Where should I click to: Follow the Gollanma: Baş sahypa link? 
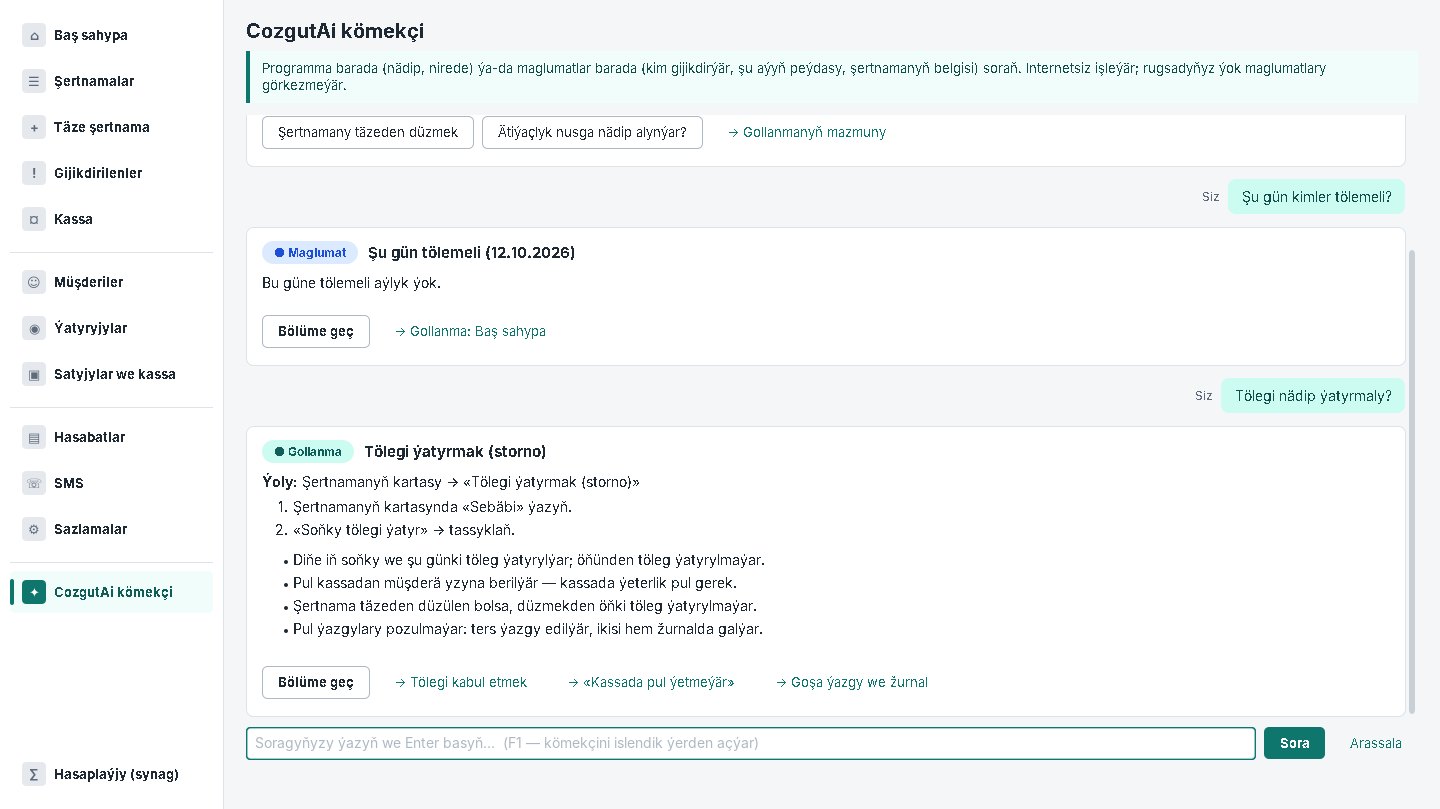[x=470, y=331]
